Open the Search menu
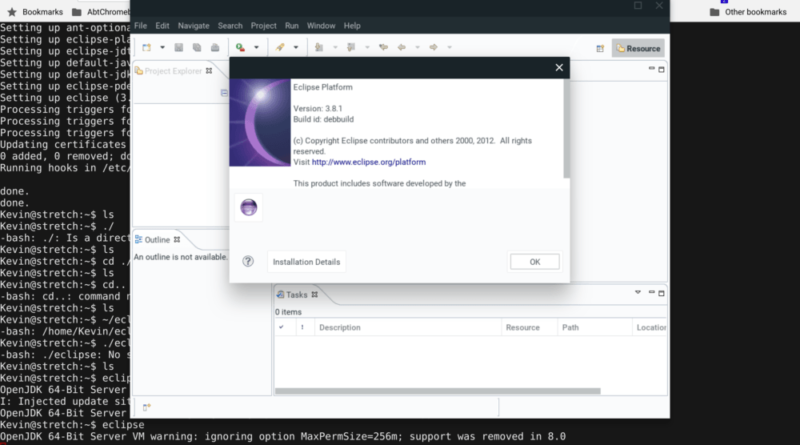 (x=230, y=26)
